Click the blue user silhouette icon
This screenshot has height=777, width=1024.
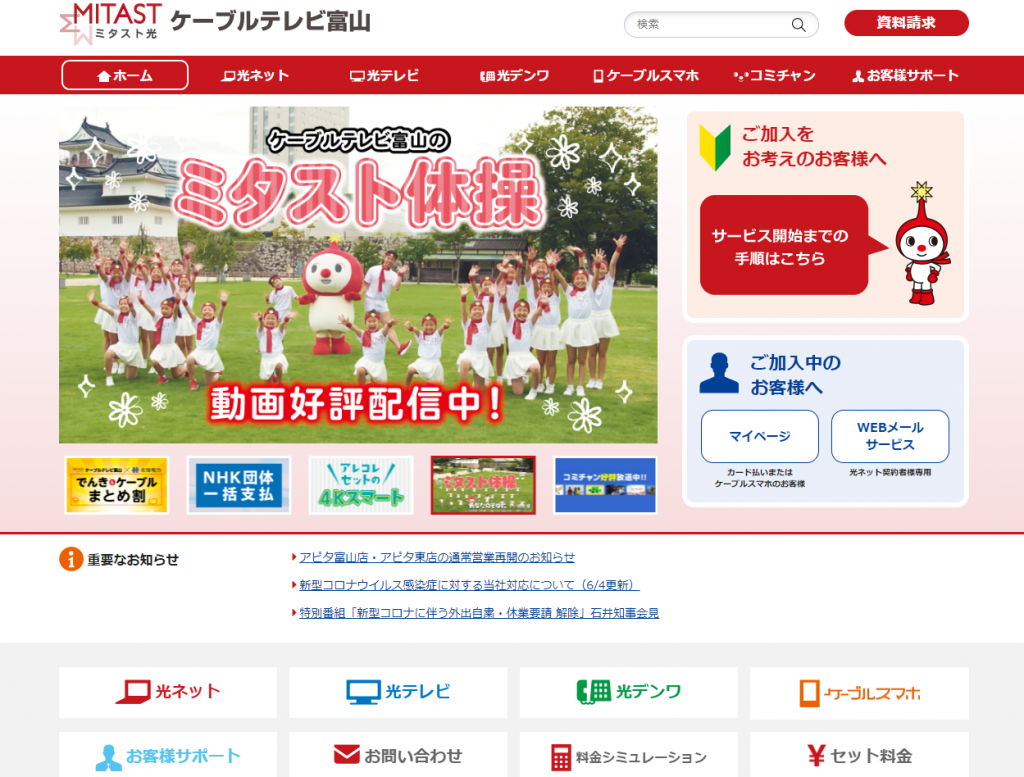tap(719, 373)
